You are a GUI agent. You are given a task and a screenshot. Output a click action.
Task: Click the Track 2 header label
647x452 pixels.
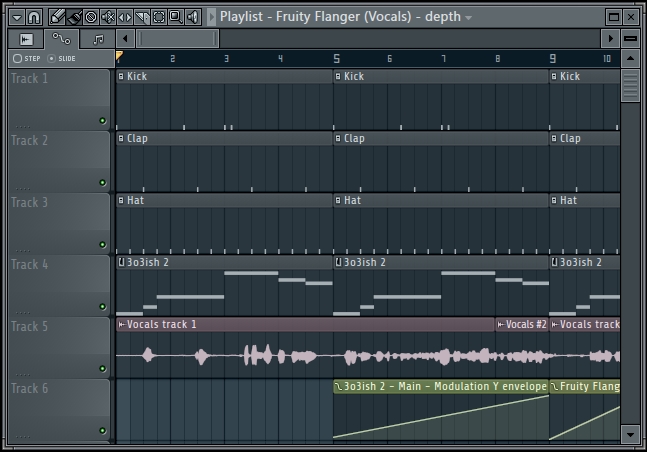click(29, 140)
